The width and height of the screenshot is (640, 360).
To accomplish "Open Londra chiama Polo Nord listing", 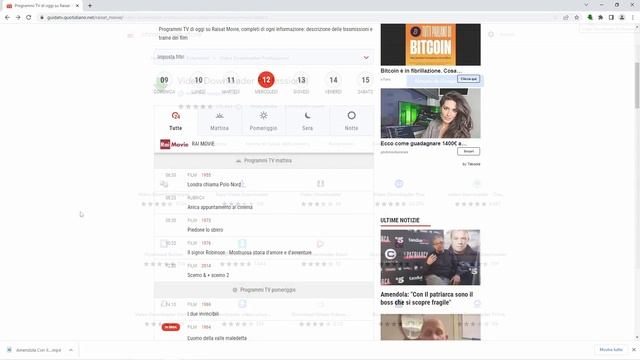I will tap(214, 184).
